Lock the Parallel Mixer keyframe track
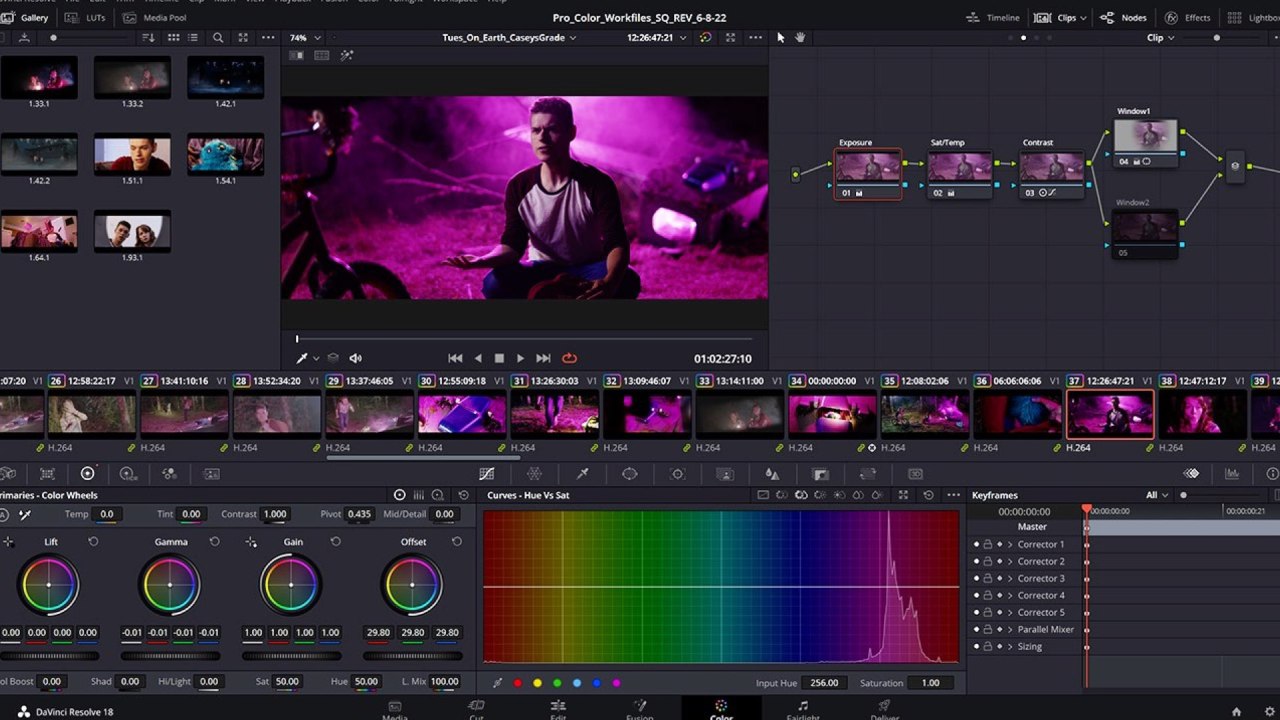This screenshot has width=1280, height=720. pos(987,629)
